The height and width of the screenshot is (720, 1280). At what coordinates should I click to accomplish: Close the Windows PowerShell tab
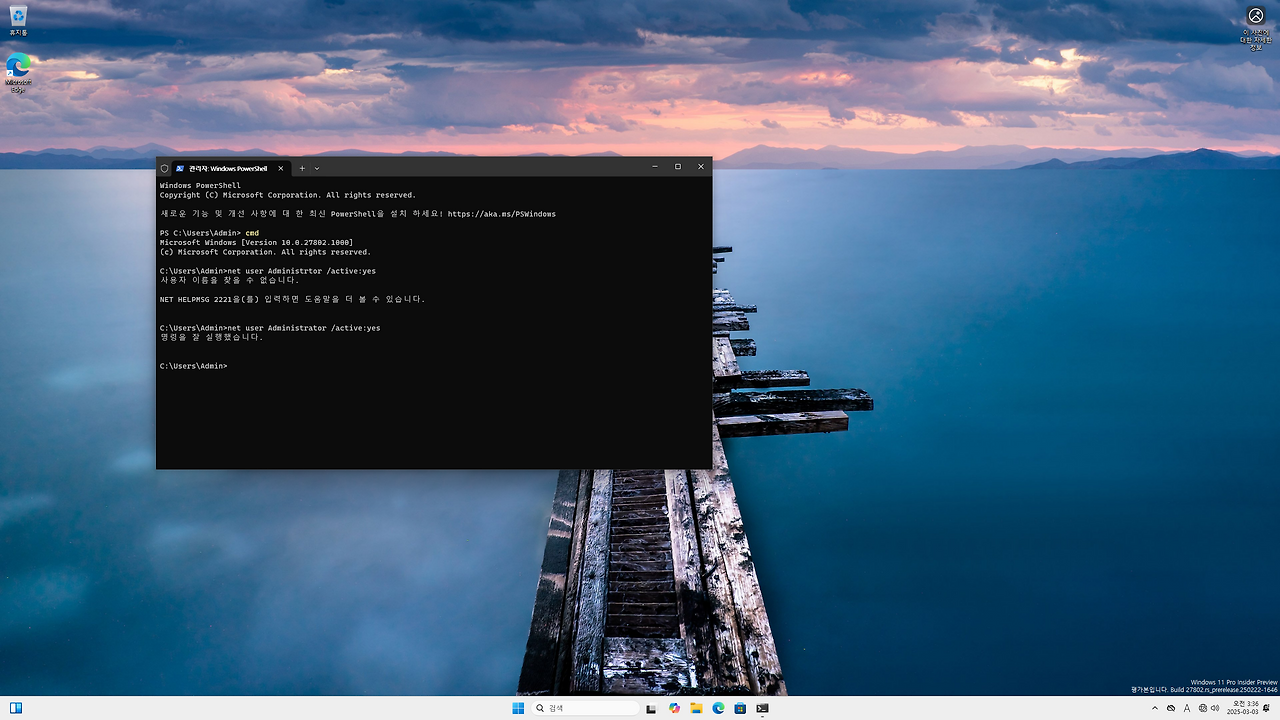(281, 168)
